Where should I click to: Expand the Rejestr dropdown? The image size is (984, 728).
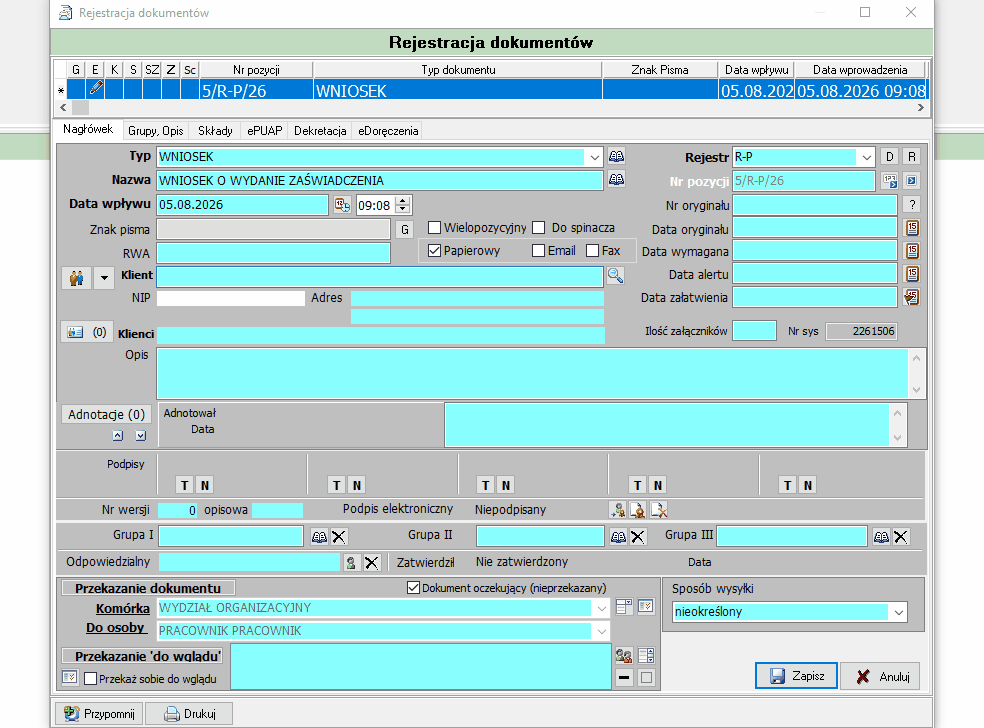point(866,157)
